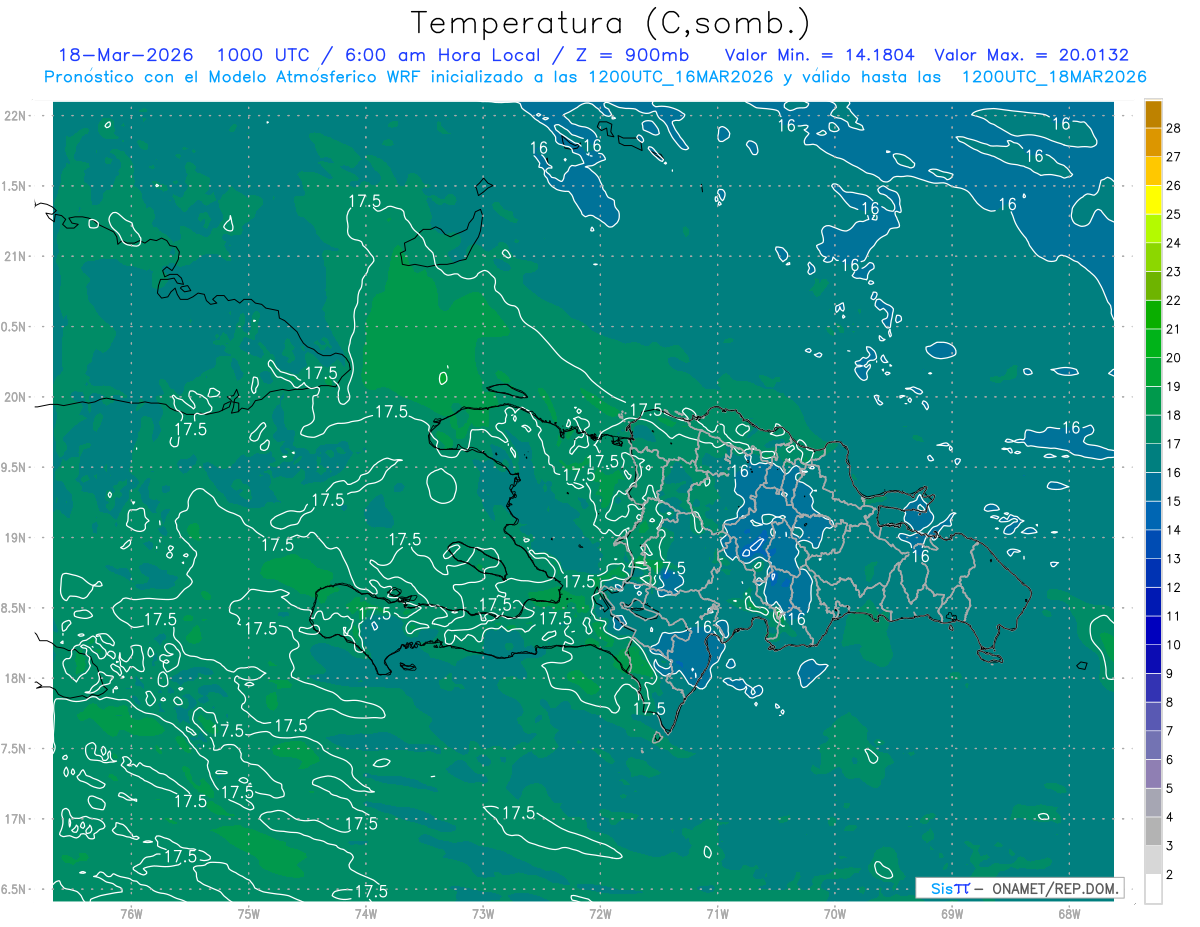The image size is (1200, 927).
Task: Click the "69W" longitude axis label
Action: click(x=951, y=913)
